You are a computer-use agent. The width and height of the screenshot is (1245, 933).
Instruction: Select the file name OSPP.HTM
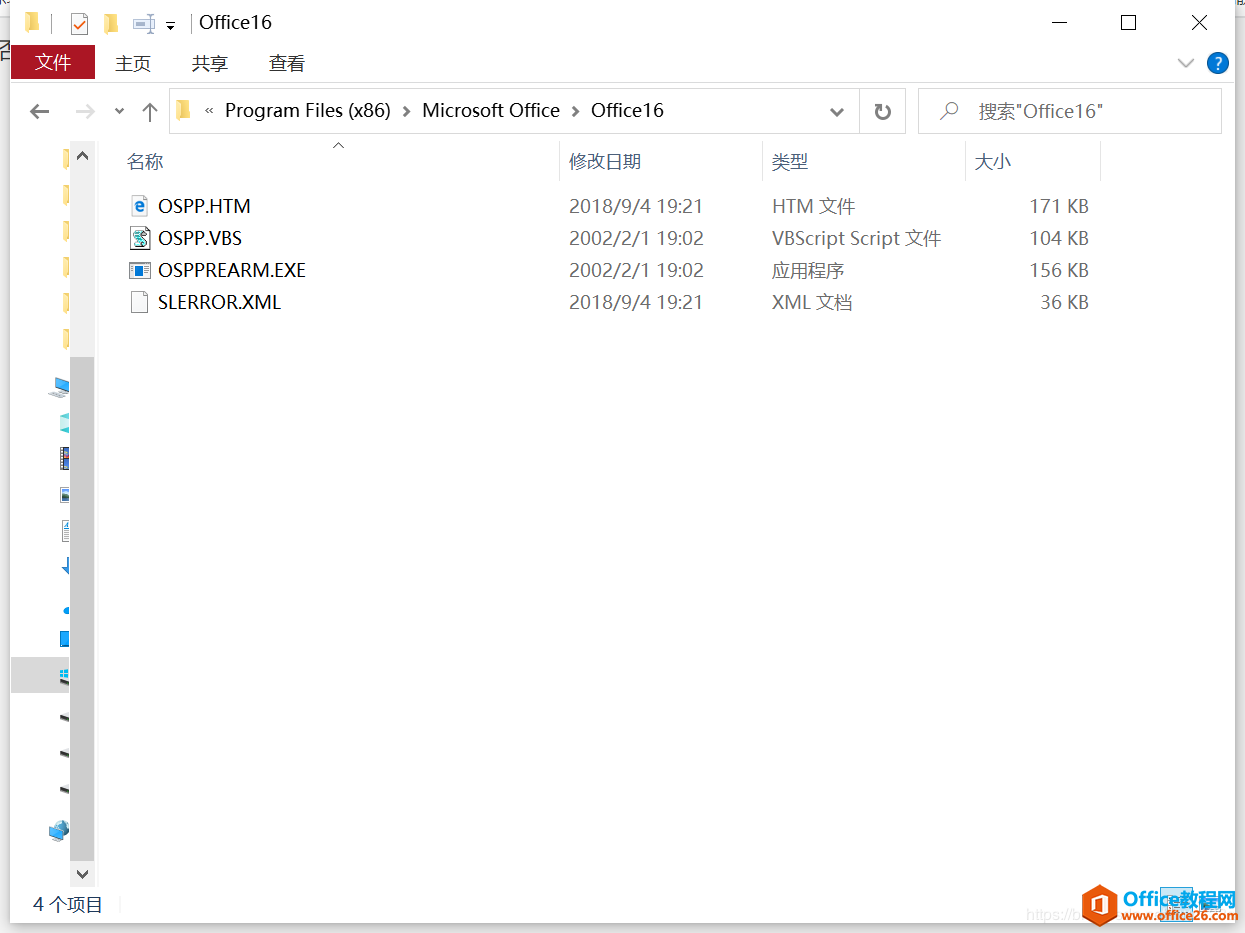204,206
